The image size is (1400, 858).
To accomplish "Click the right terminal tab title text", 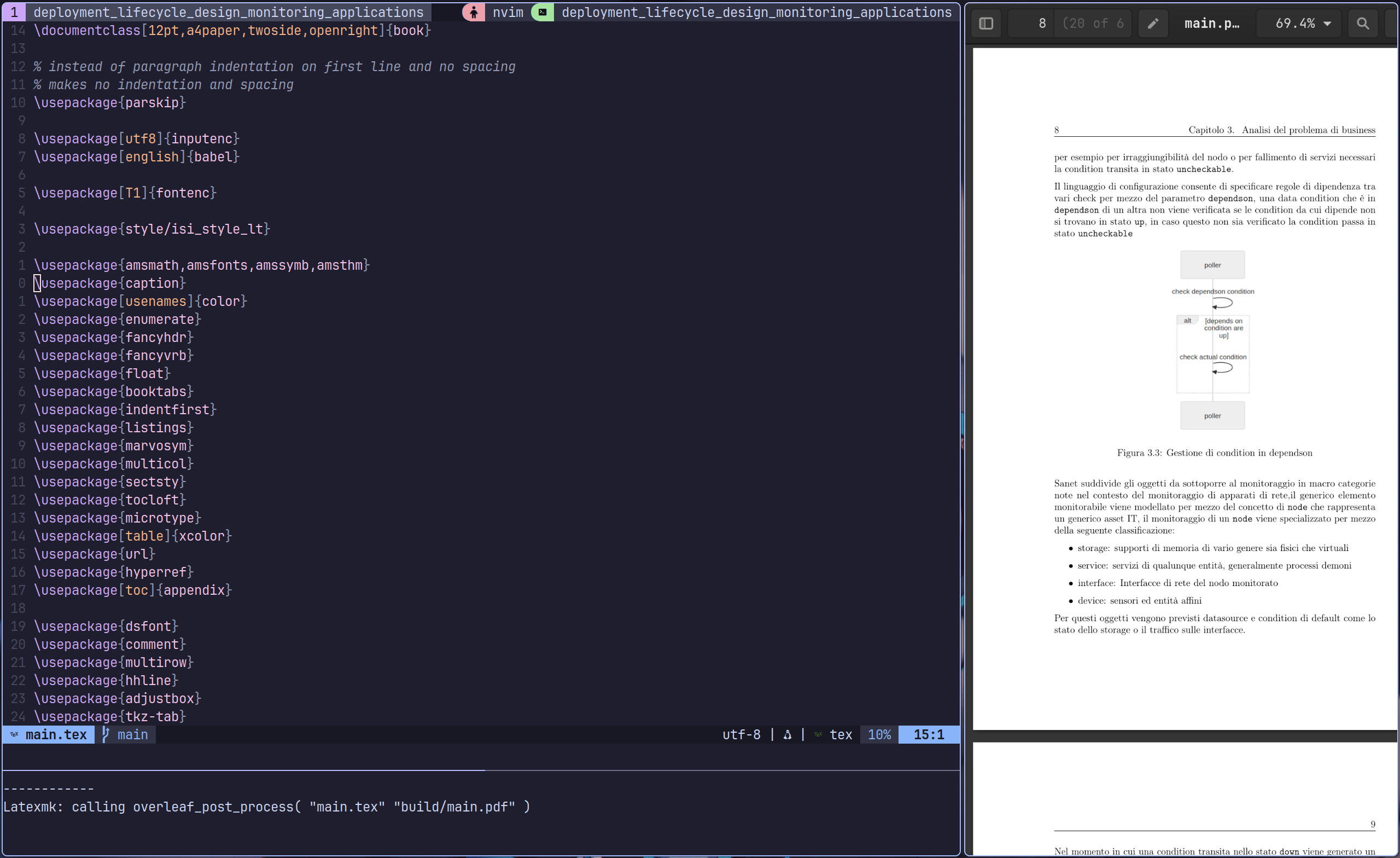I will (756, 12).
